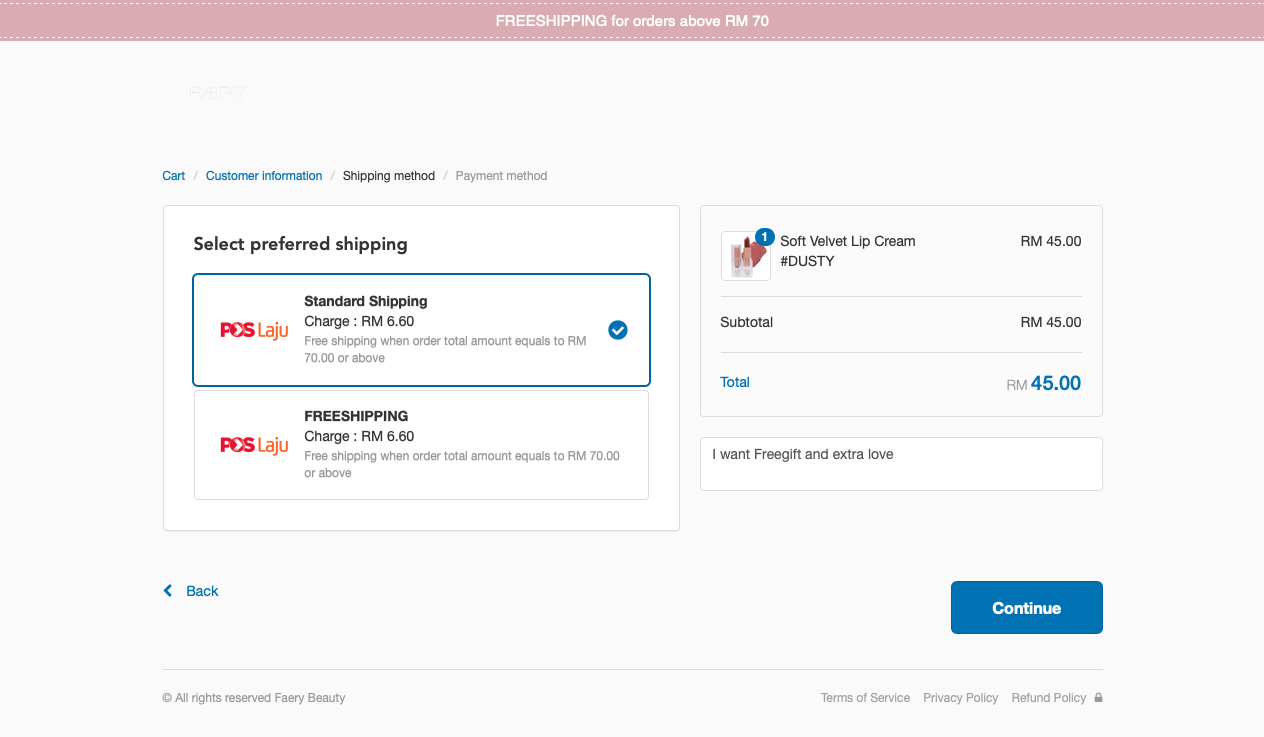Go to the Cart breadcrumb
Image resolution: width=1264 pixels, height=737 pixels.
(174, 176)
